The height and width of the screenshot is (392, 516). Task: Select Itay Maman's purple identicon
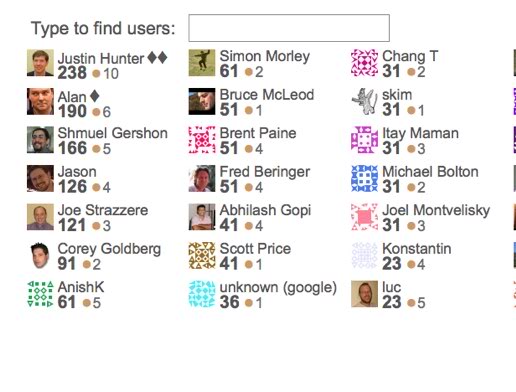[365, 140]
